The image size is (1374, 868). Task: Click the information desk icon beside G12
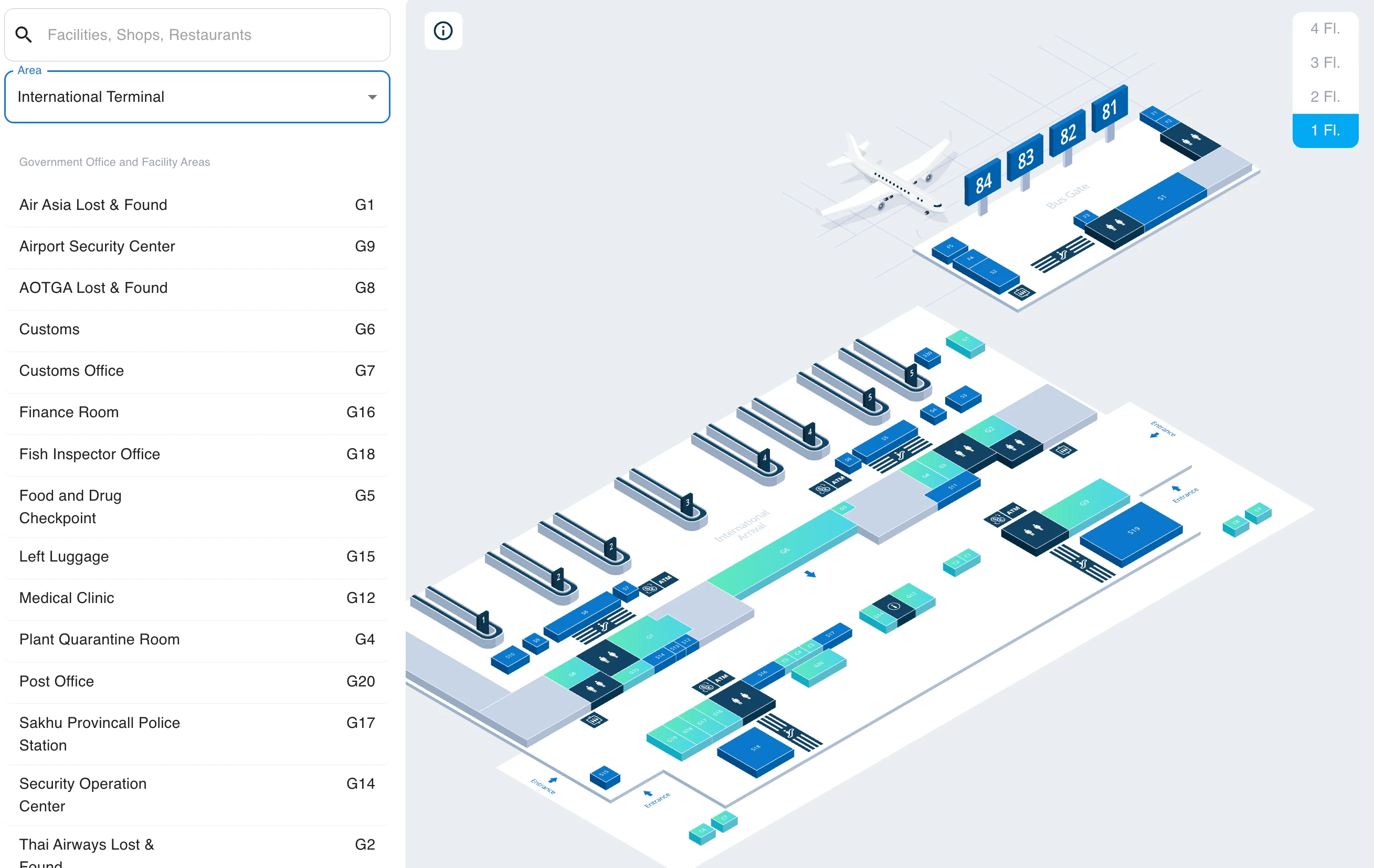pos(894,607)
